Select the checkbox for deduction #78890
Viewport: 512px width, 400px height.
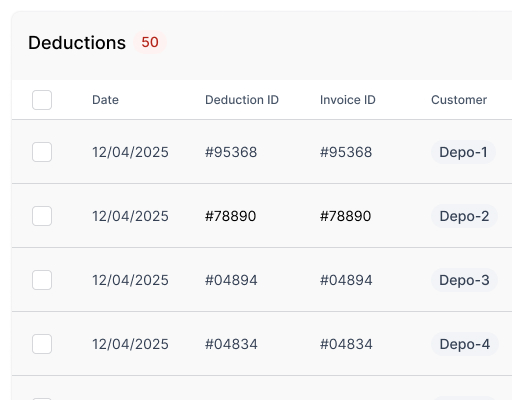42,216
